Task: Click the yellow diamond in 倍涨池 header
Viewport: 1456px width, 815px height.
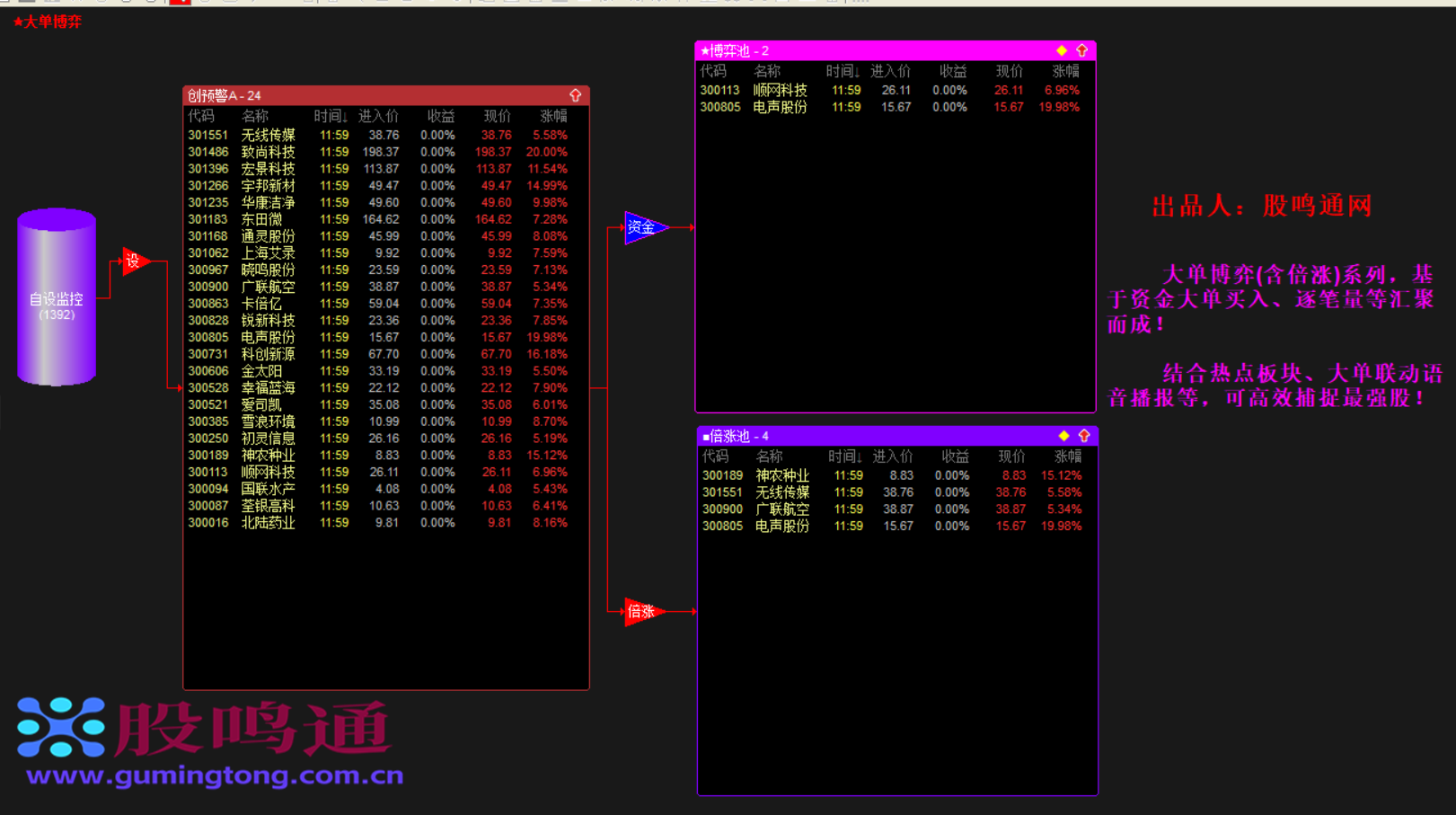Action: 1063,436
